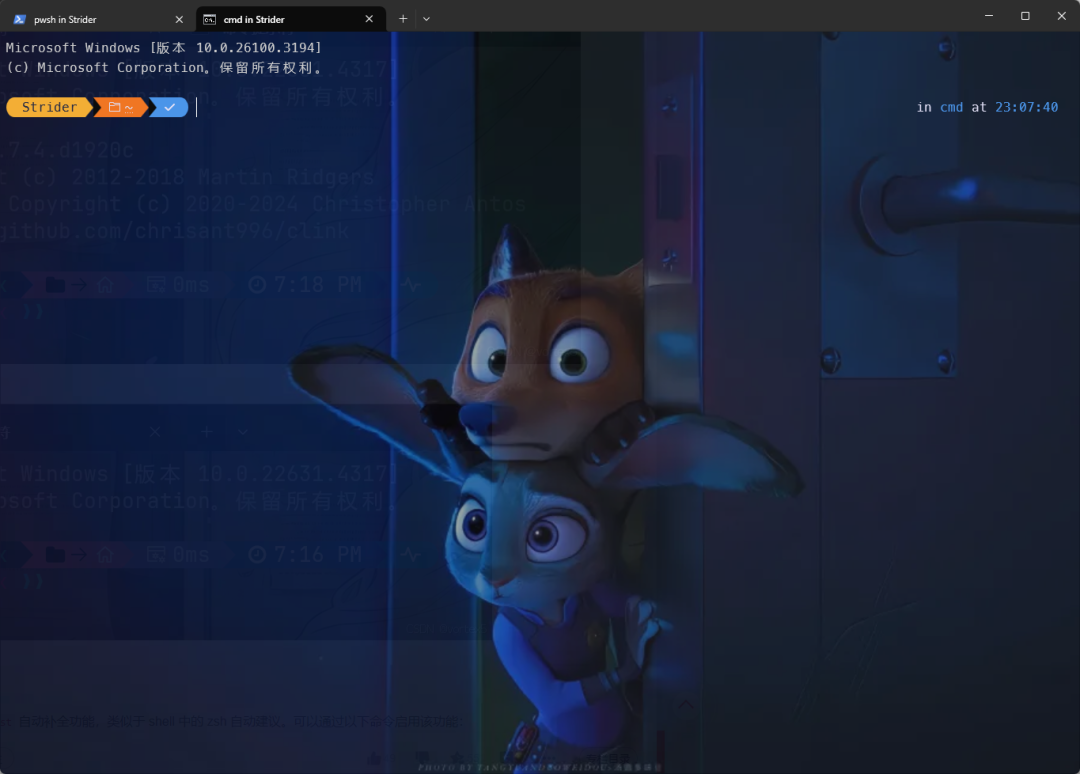Select the cmd in Strider tab
This screenshot has width=1080, height=774.
(x=290, y=19)
